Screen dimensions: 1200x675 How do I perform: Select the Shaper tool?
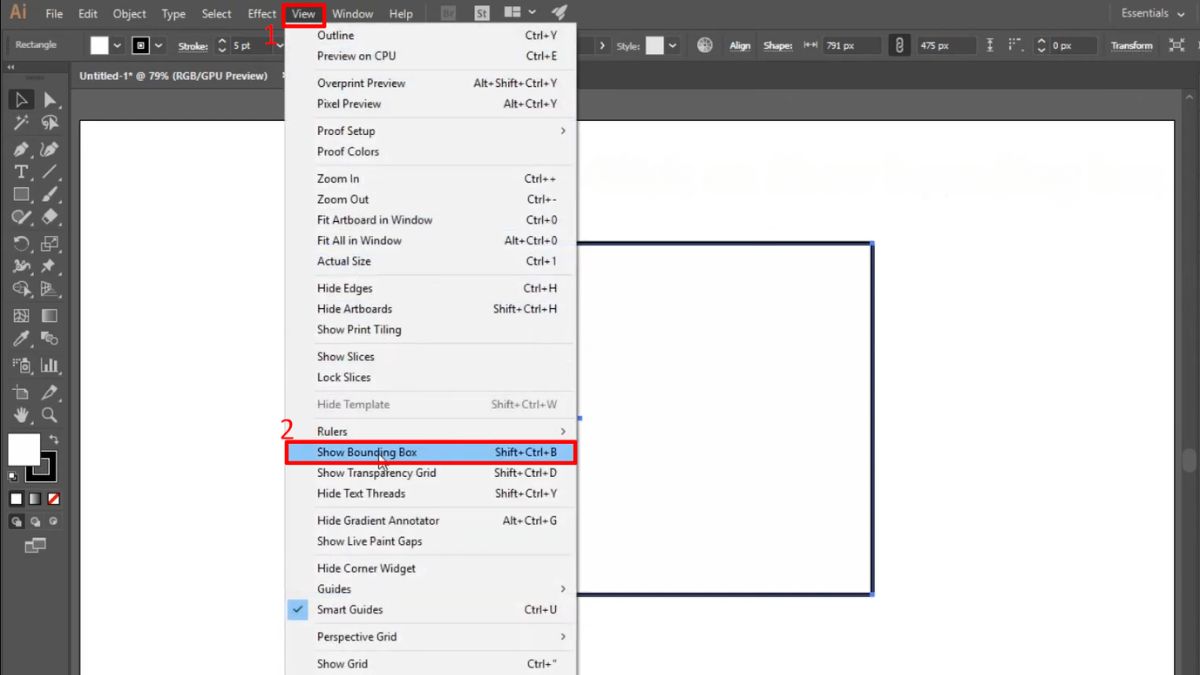click(21, 218)
